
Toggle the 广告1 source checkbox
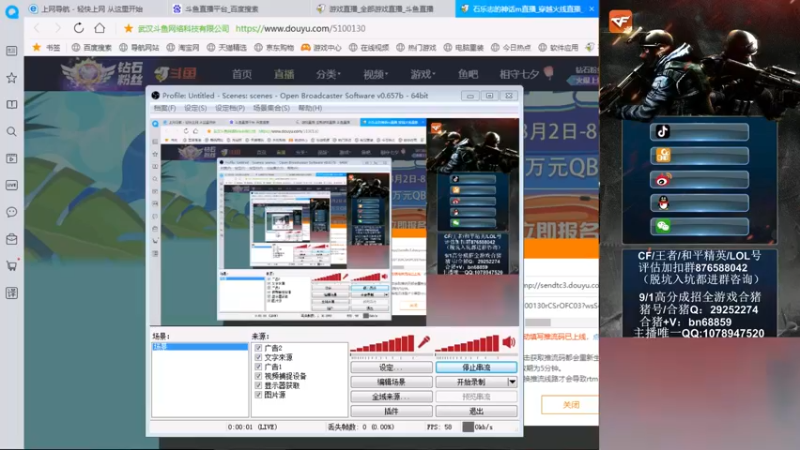258,367
